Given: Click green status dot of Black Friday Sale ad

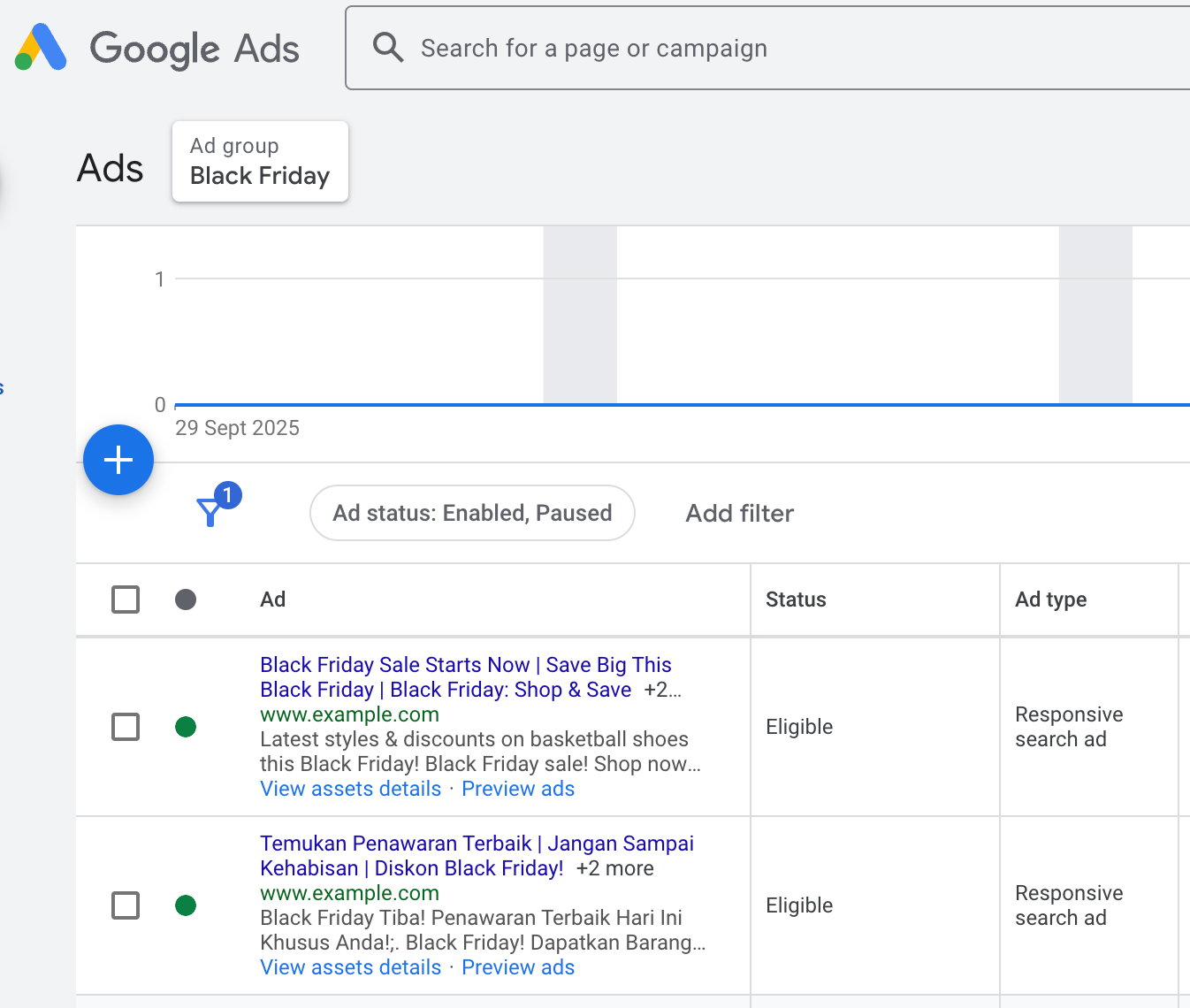Looking at the screenshot, I should [x=186, y=727].
